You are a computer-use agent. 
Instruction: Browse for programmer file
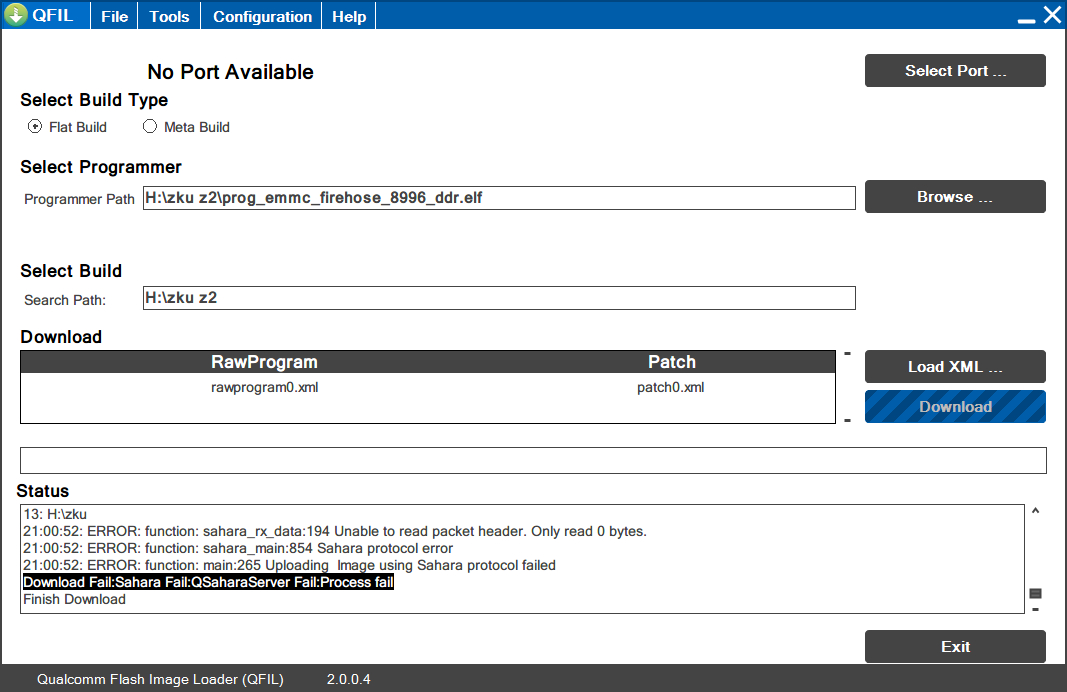coord(955,197)
